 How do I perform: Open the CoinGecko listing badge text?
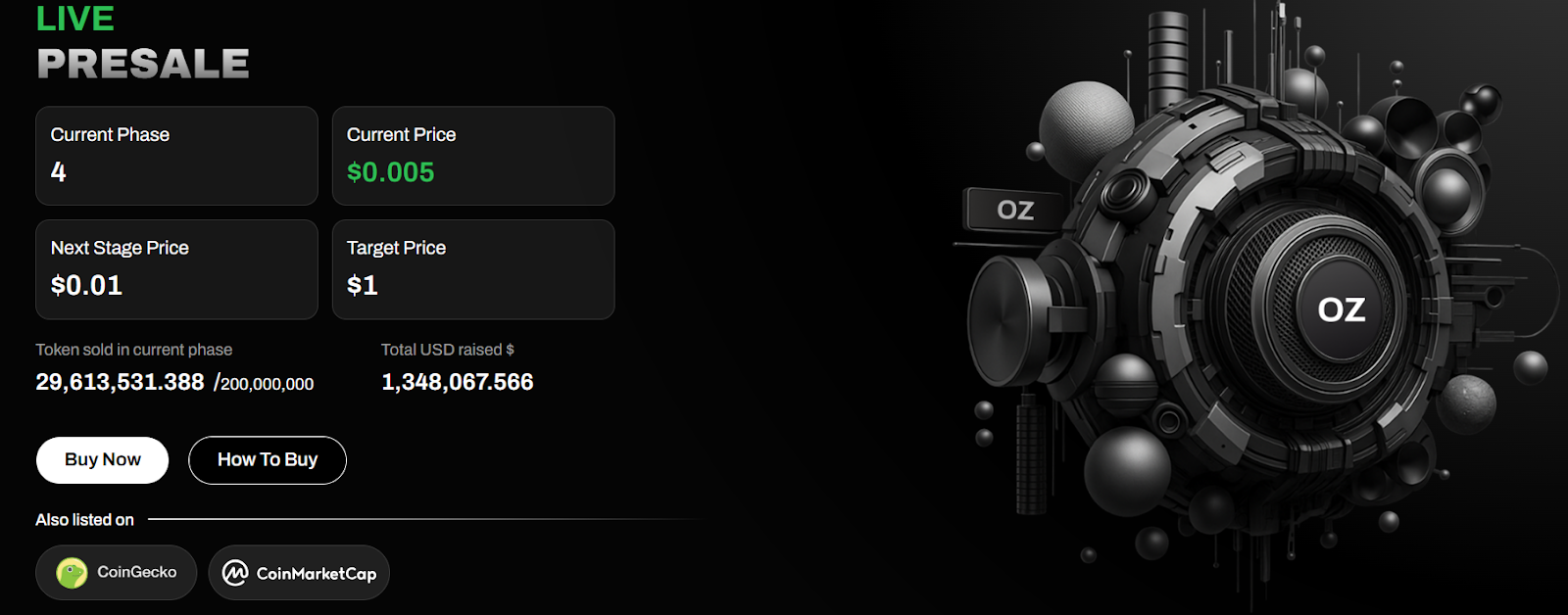(137, 572)
